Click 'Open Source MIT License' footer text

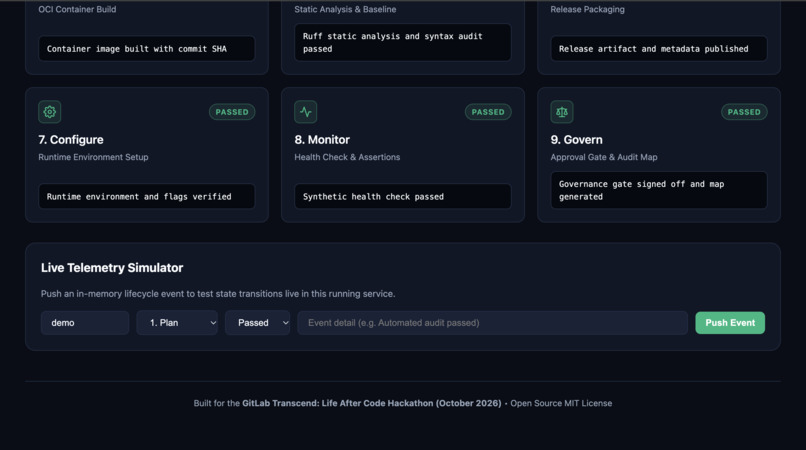[561, 403]
